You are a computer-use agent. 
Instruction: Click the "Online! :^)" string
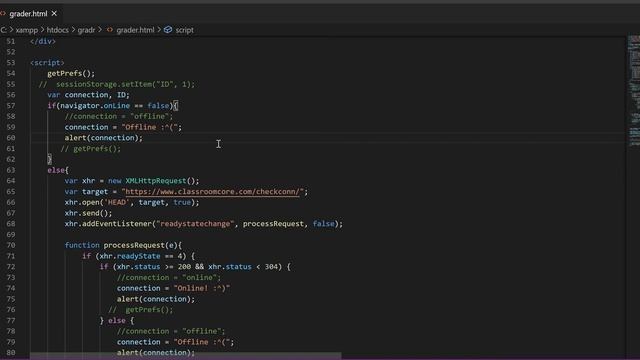tap(202, 289)
